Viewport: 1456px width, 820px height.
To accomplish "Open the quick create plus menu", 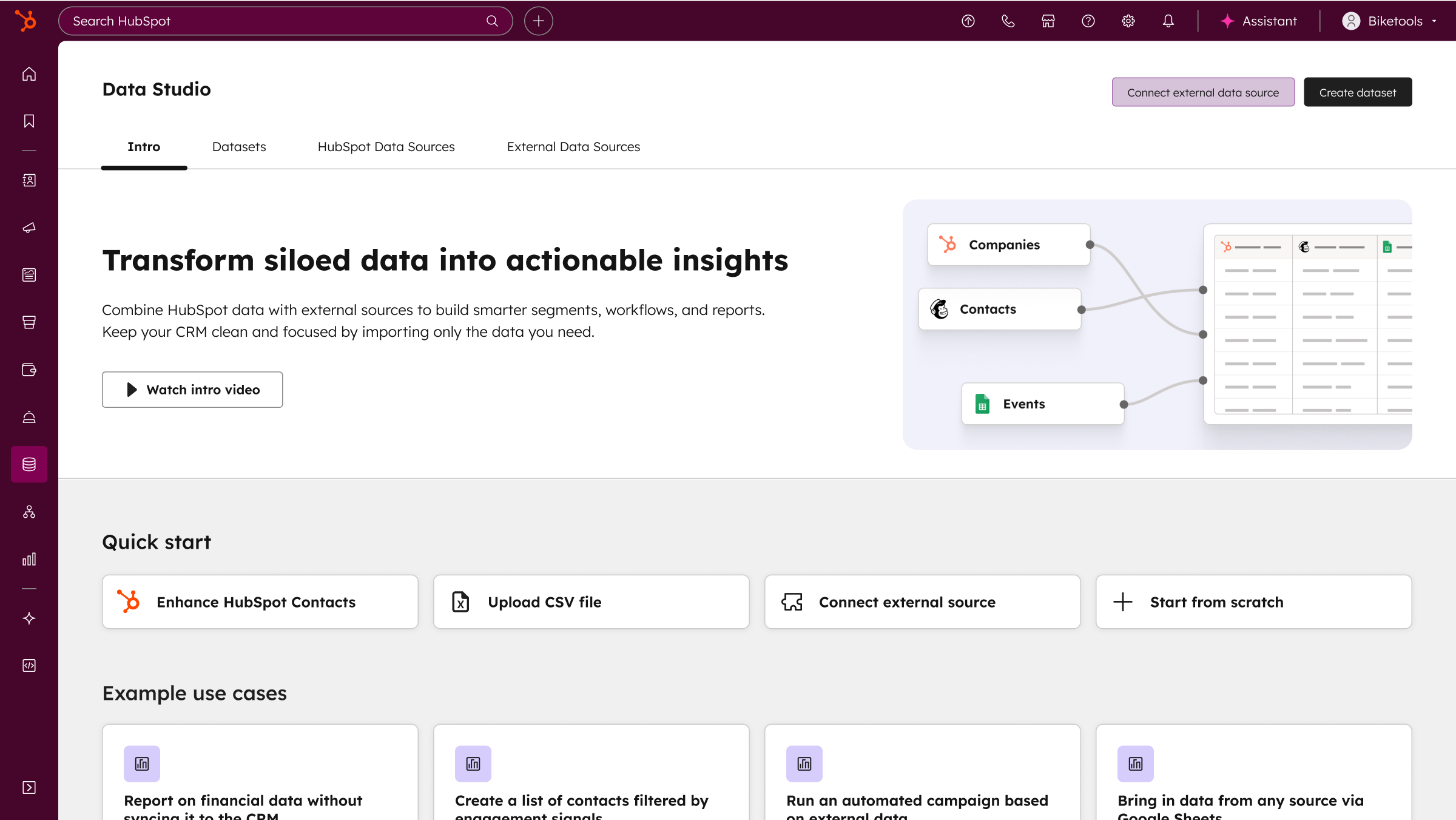I will coord(538,20).
